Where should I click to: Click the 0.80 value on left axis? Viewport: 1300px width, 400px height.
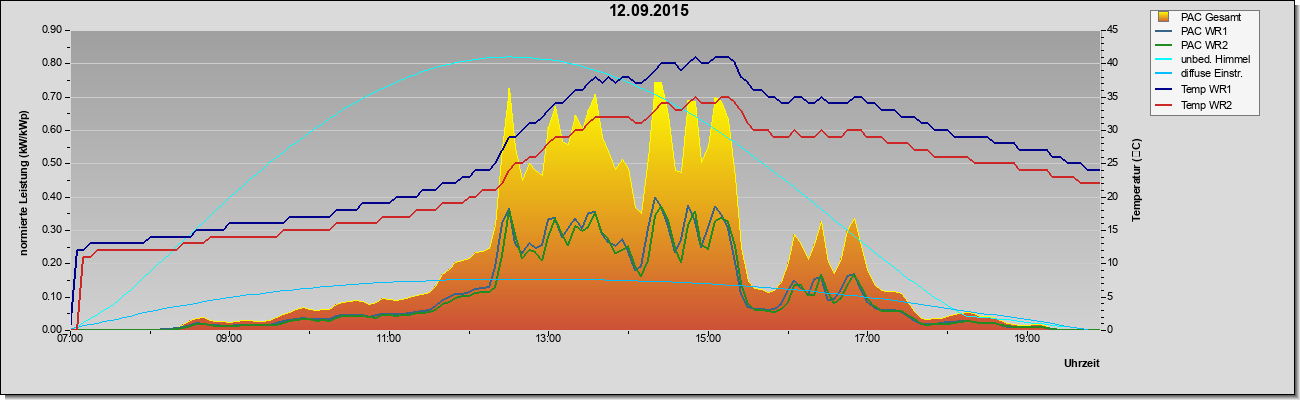pos(52,63)
